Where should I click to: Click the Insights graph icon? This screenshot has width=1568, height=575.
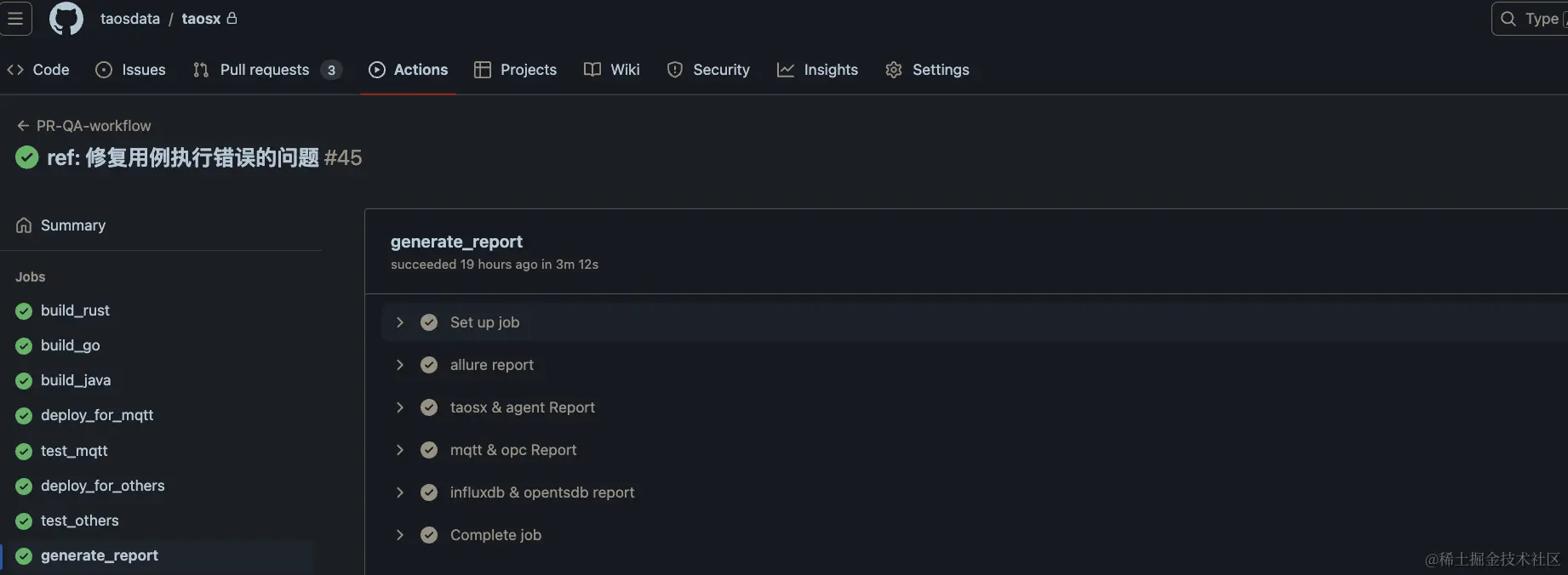tap(785, 70)
